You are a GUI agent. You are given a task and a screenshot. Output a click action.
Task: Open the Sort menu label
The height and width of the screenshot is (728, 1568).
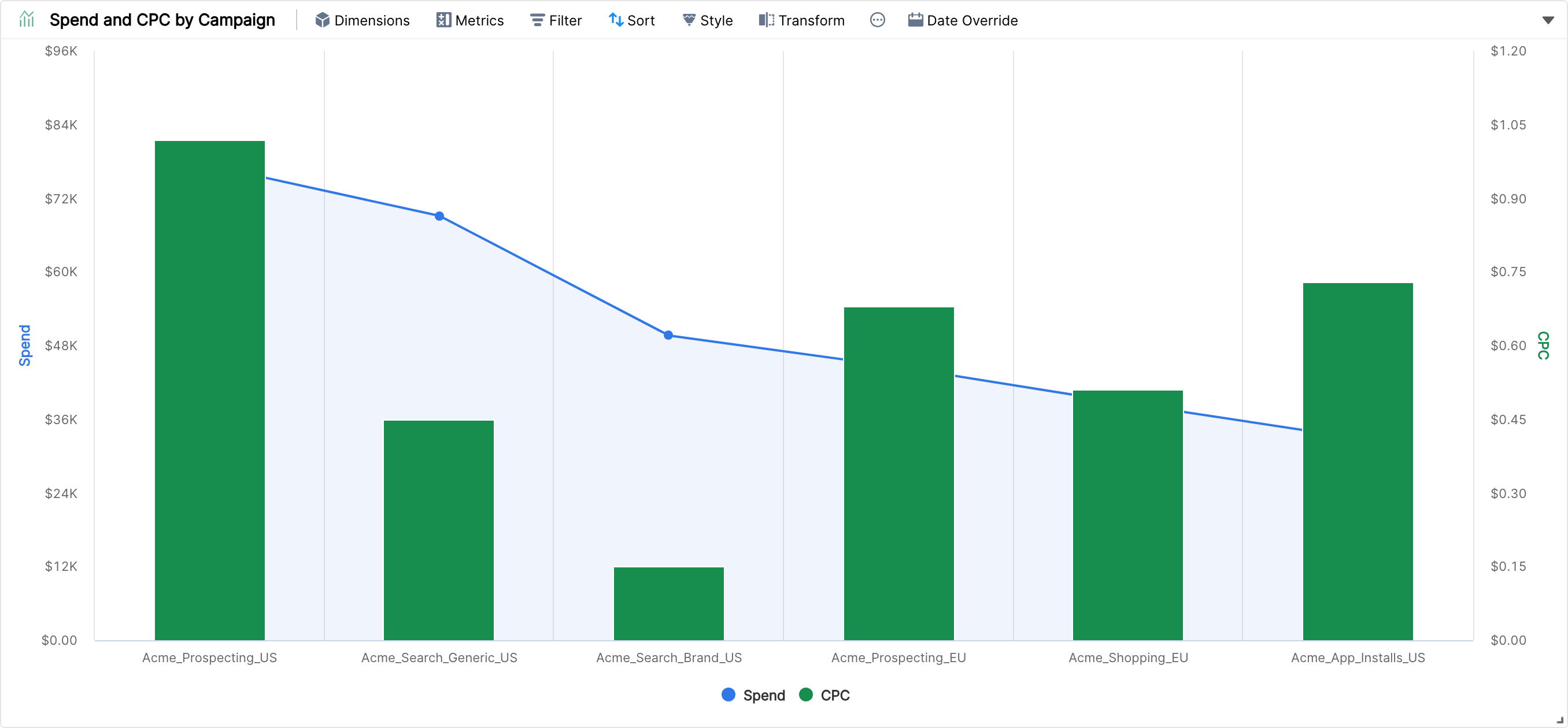click(641, 21)
